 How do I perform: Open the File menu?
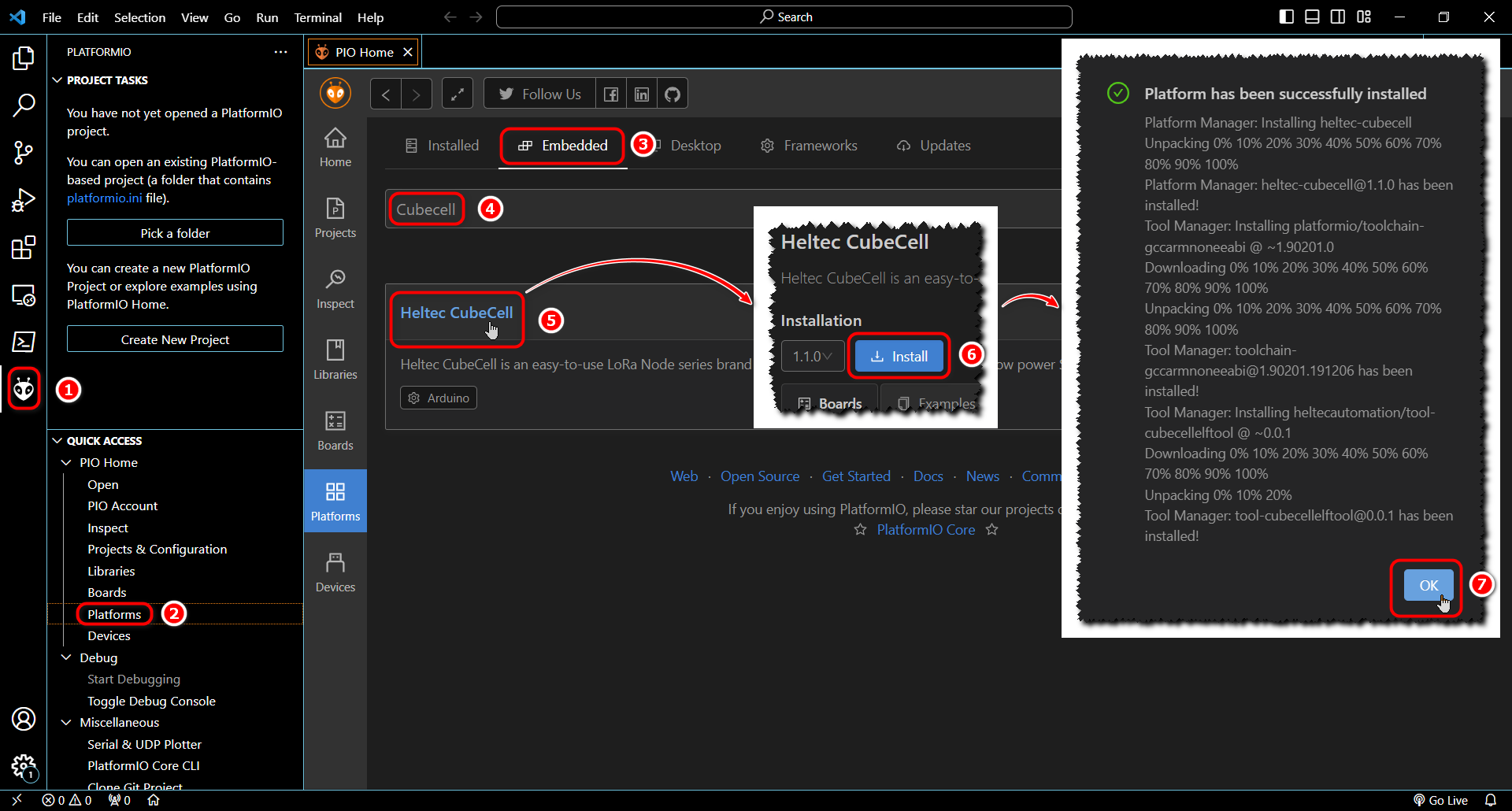click(52, 17)
